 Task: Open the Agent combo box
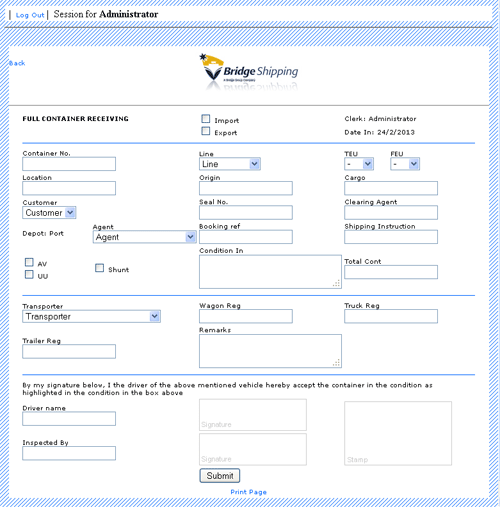pos(144,237)
